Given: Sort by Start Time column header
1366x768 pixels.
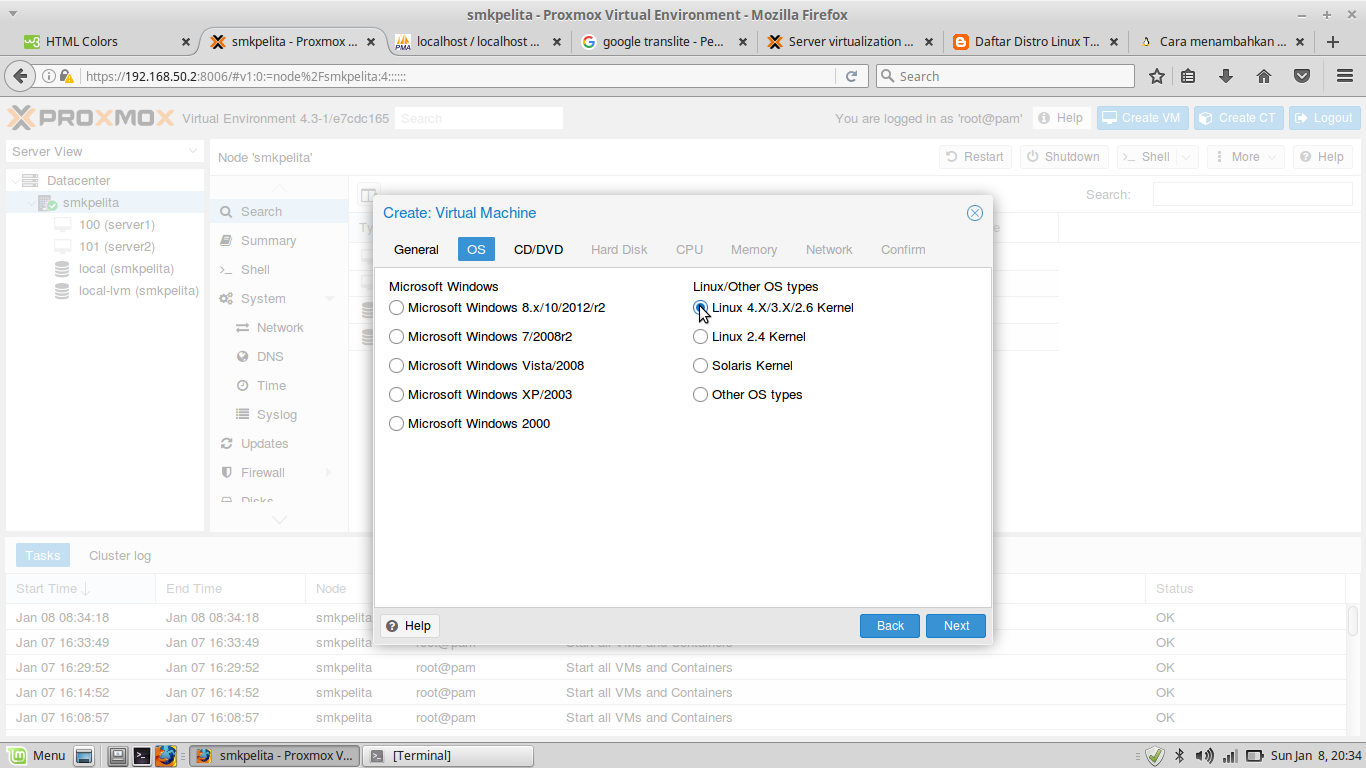Looking at the screenshot, I should click(80, 589).
